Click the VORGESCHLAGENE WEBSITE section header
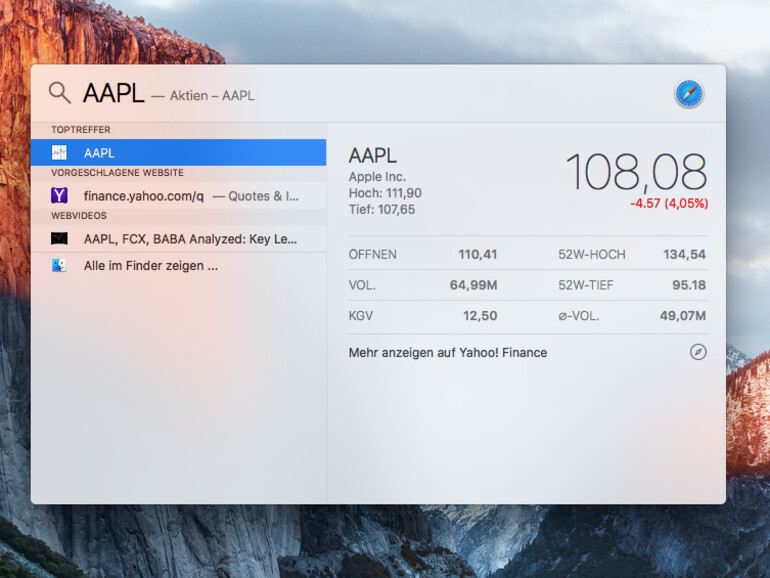Screen dimensions: 770x578 point(117,173)
